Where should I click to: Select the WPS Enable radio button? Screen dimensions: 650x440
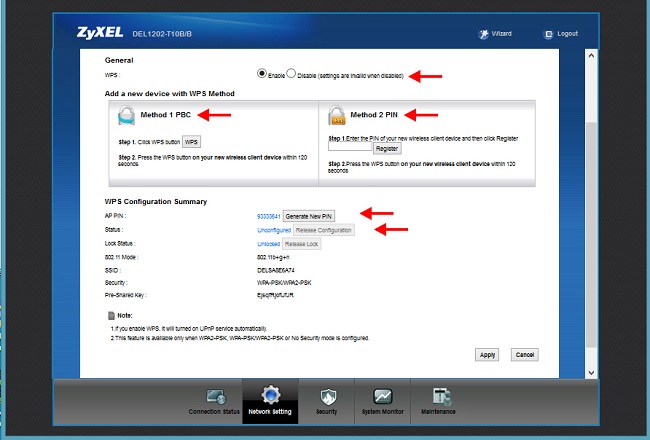click(x=262, y=73)
